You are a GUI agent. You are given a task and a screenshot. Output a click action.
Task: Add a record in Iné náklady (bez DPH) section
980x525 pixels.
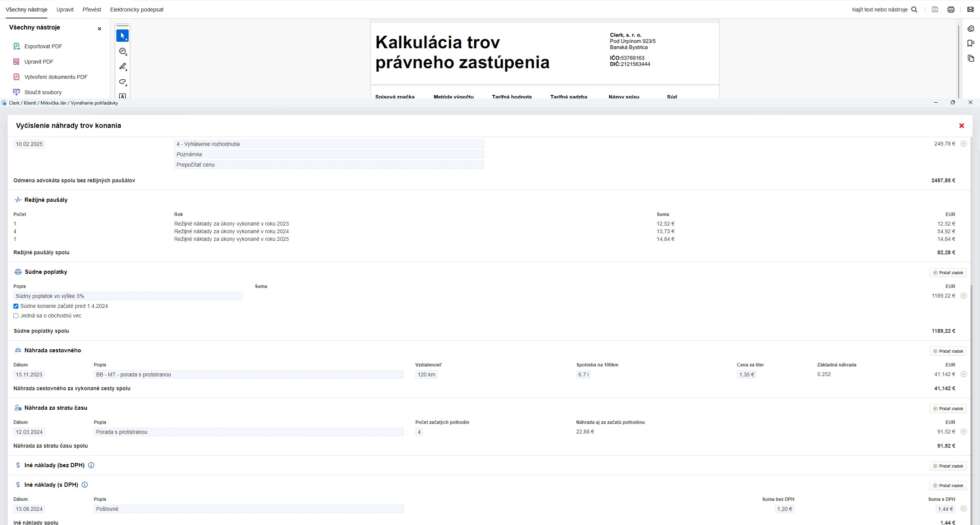948,466
